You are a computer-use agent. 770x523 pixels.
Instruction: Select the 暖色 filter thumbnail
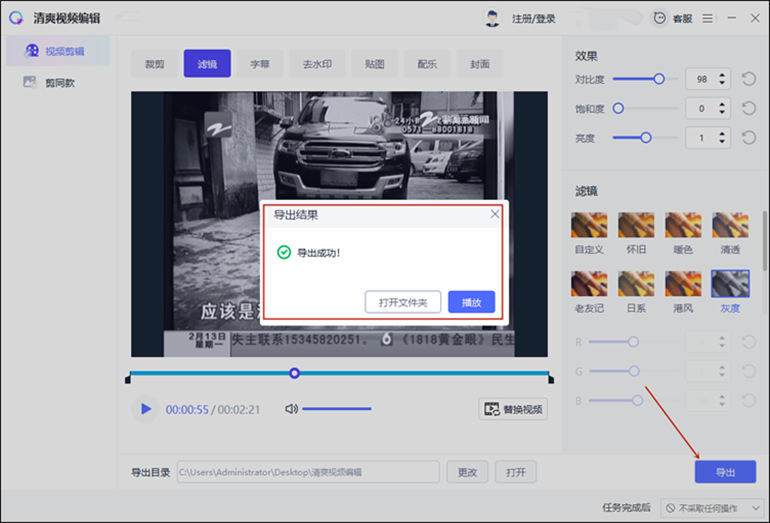pos(683,225)
